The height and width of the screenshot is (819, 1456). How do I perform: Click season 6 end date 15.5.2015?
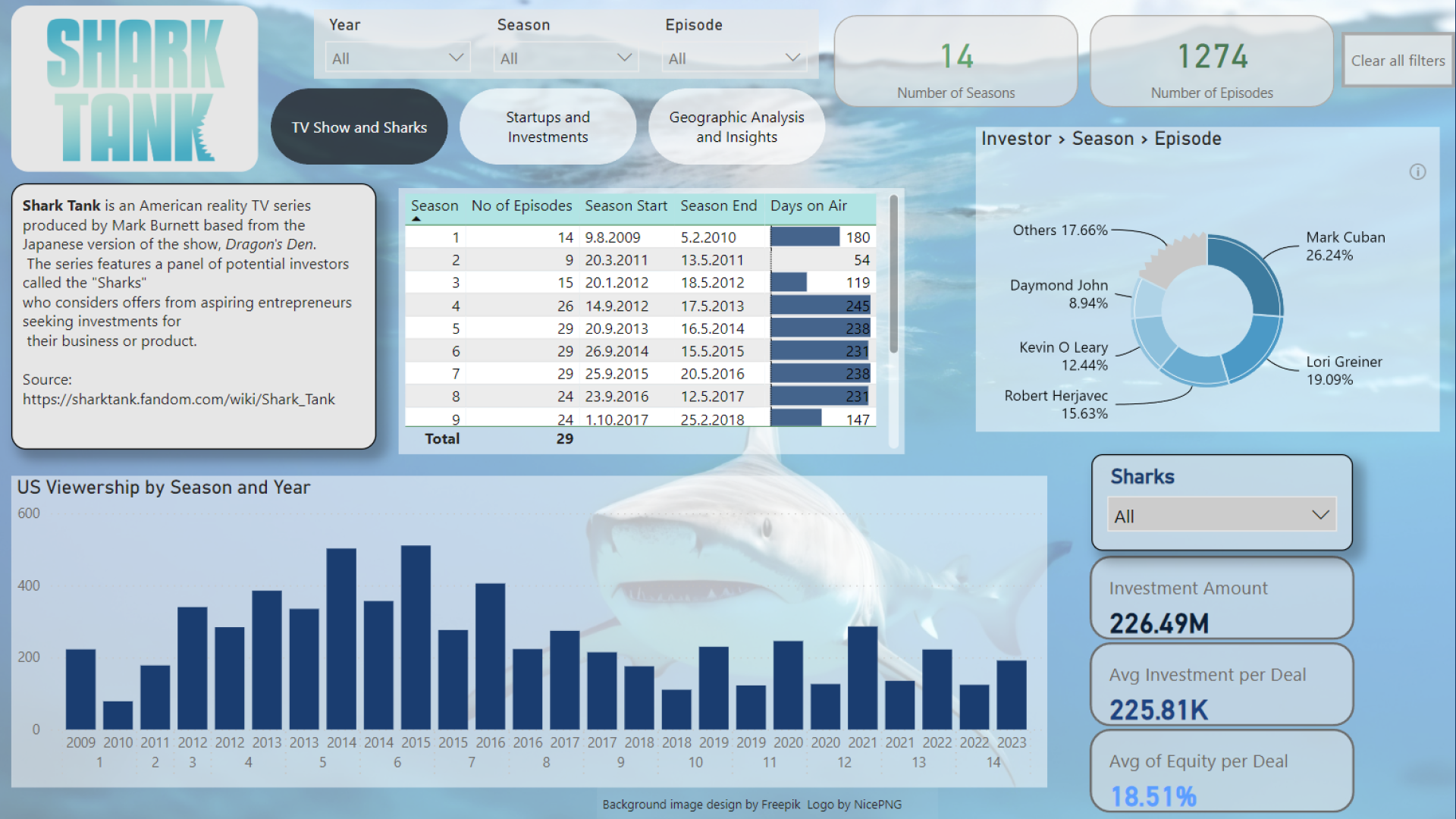(x=712, y=351)
